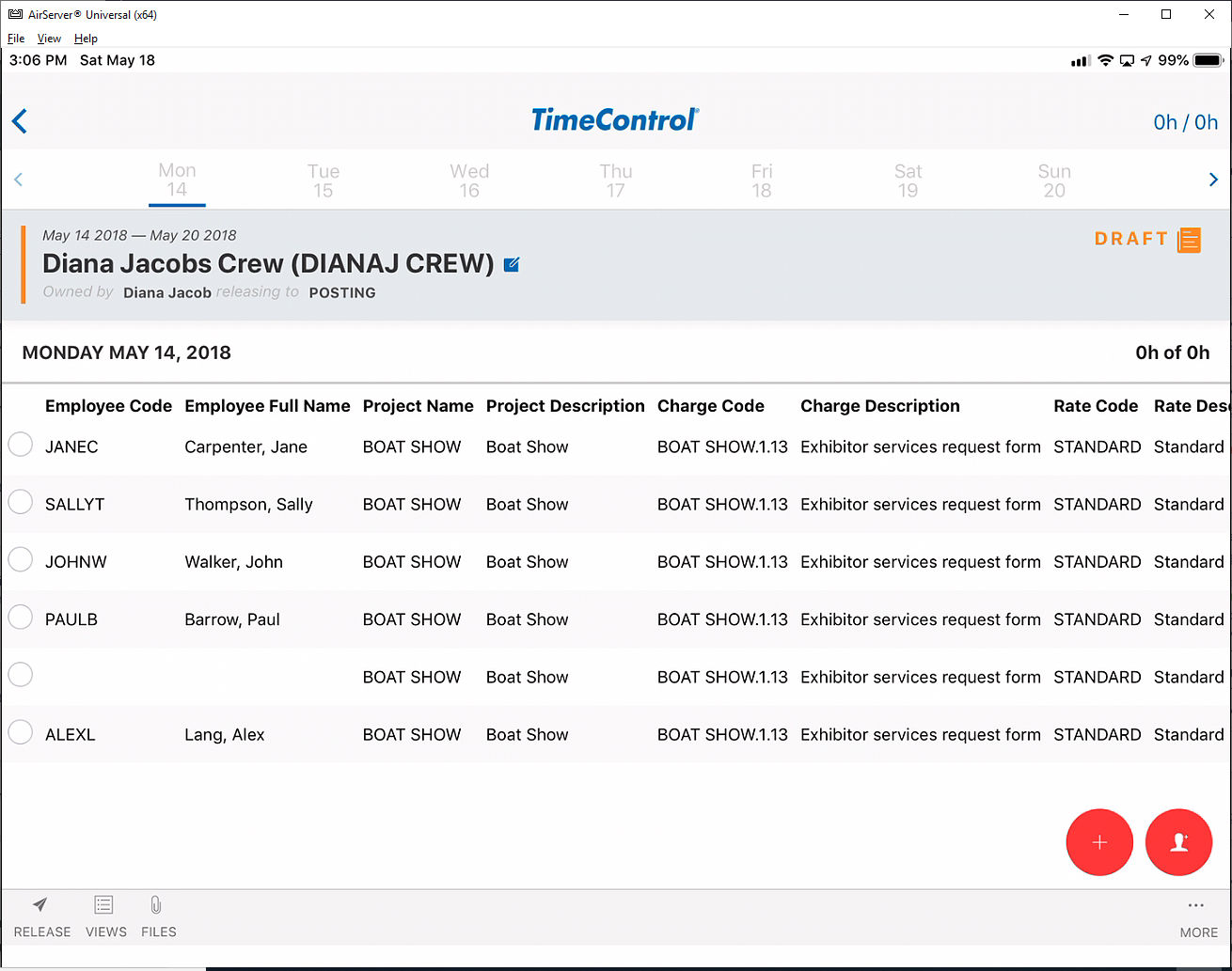Tap the RELEASE paper-plane icon
Image resolution: width=1232 pixels, height=971 pixels.
[40, 904]
